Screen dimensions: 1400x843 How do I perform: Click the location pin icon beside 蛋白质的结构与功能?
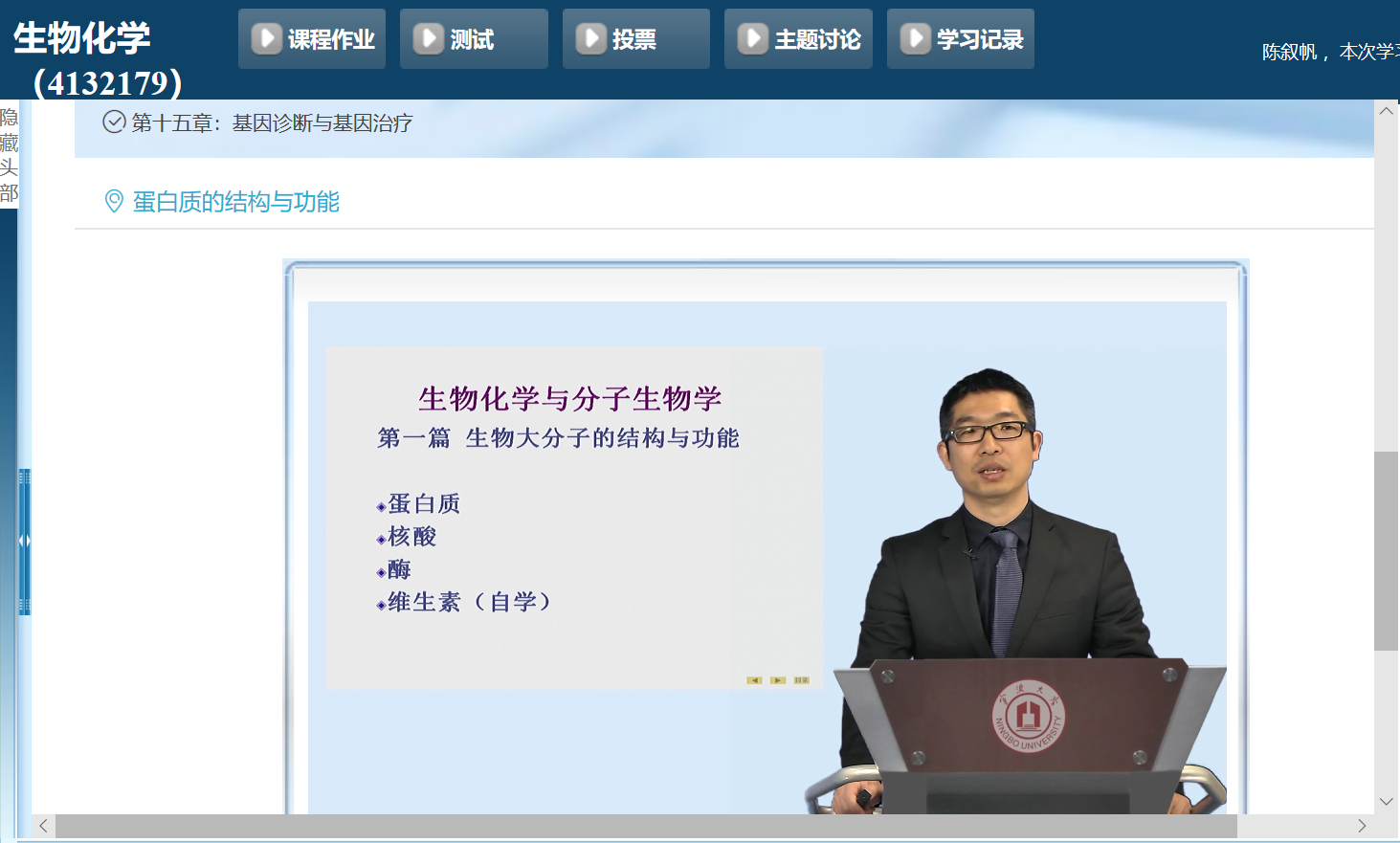click(114, 202)
